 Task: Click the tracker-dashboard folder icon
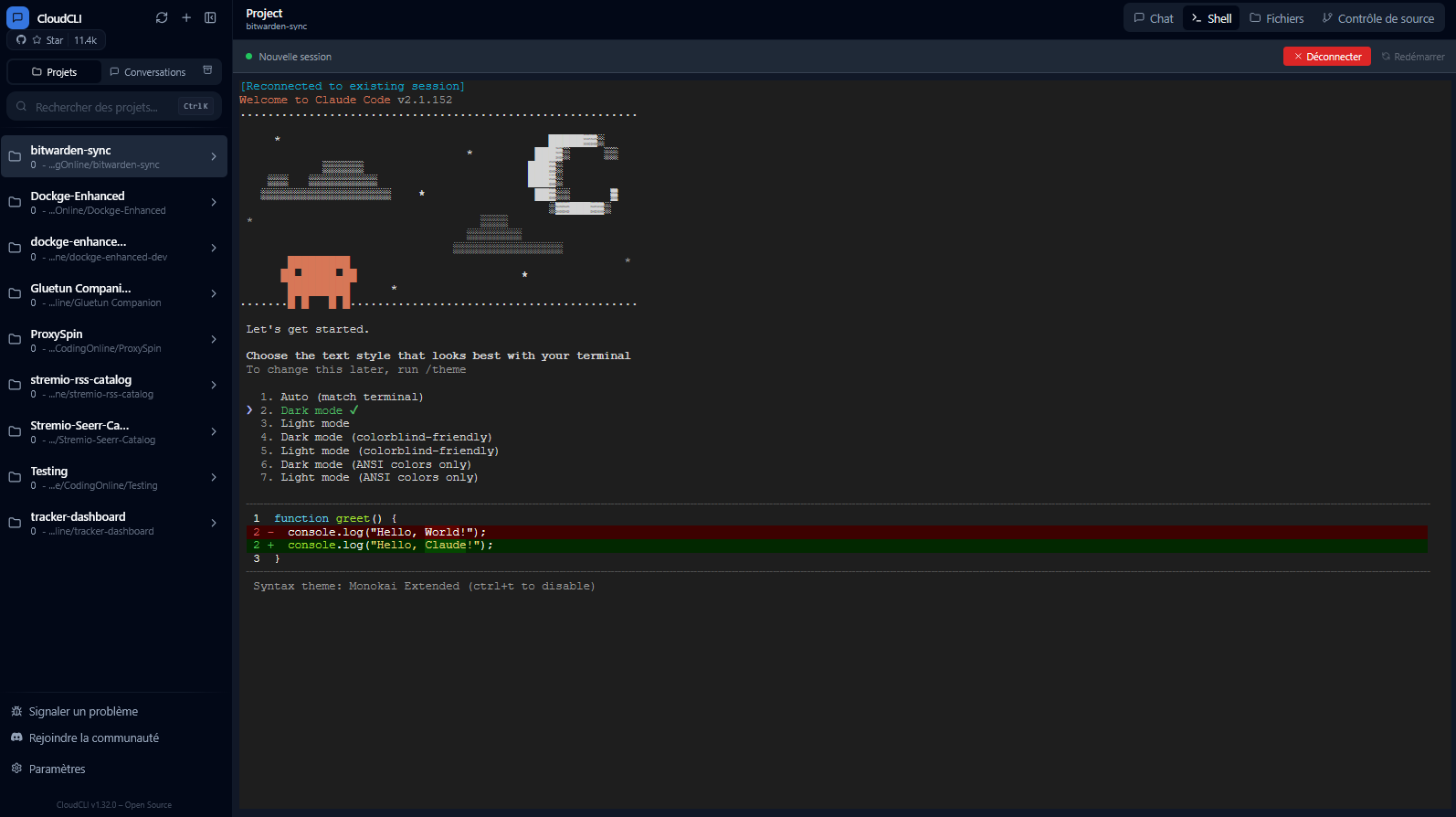15,523
